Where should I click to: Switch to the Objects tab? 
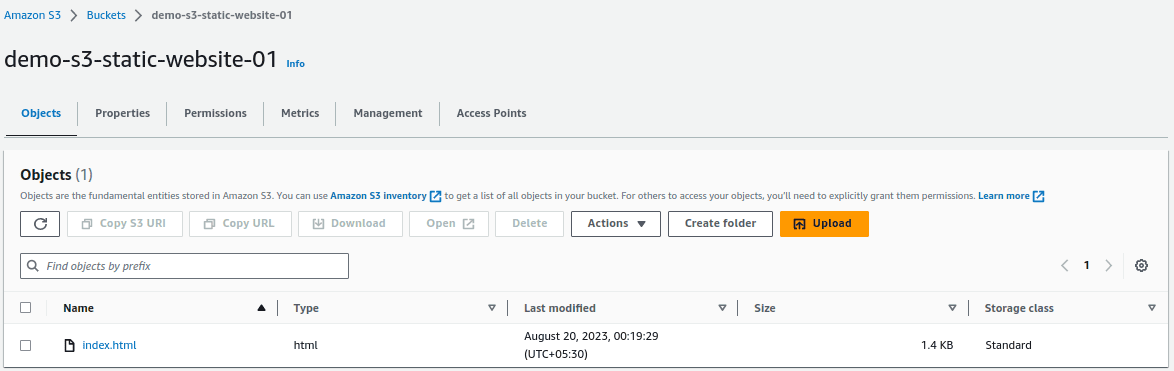(41, 113)
